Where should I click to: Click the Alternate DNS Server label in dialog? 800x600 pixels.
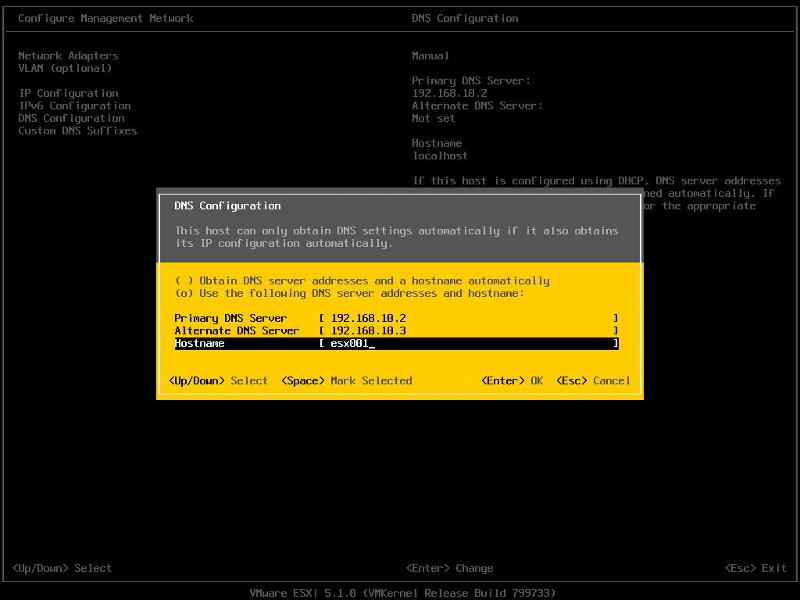[x=237, y=331]
